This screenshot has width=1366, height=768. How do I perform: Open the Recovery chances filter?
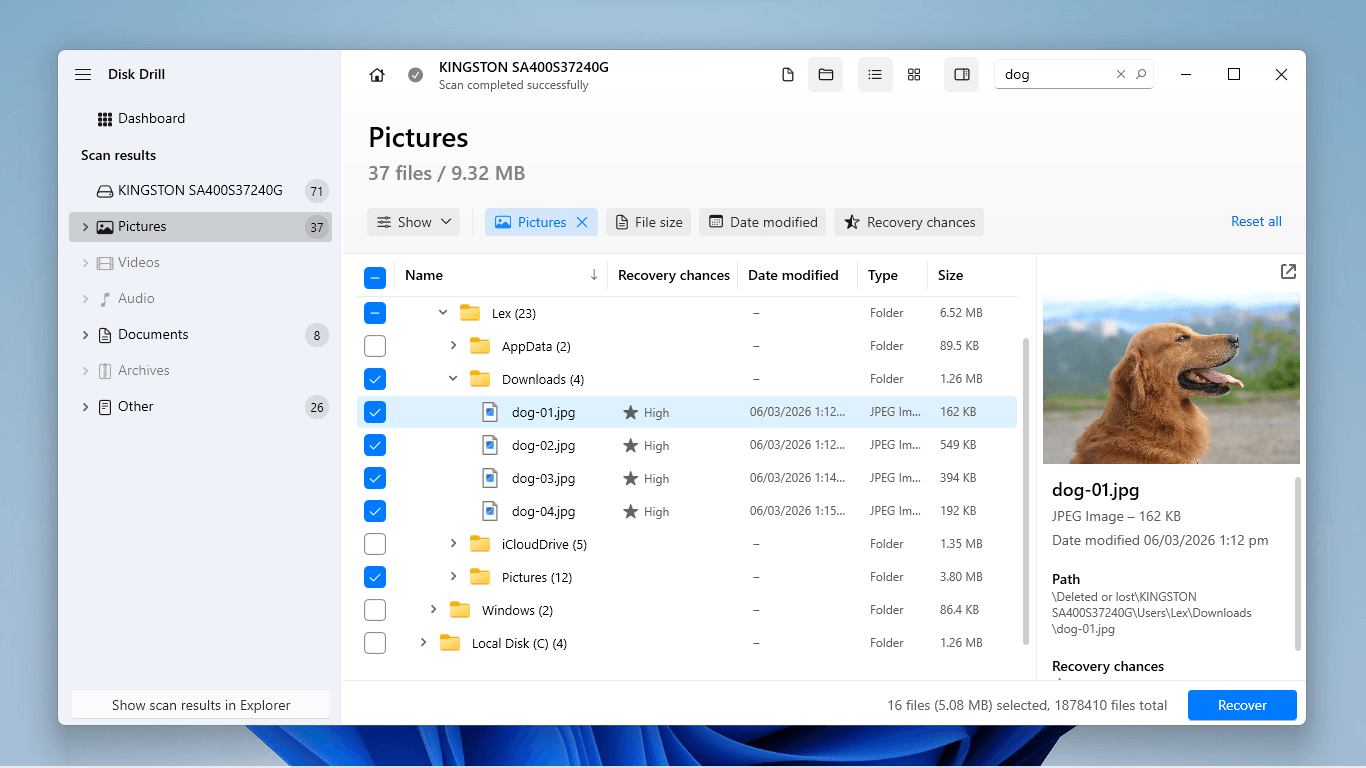[909, 222]
